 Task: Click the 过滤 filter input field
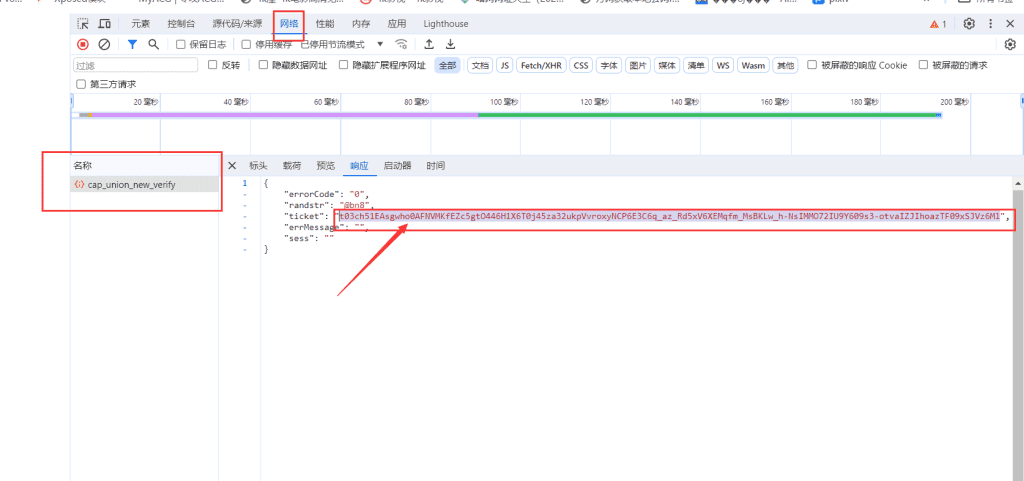pos(135,65)
